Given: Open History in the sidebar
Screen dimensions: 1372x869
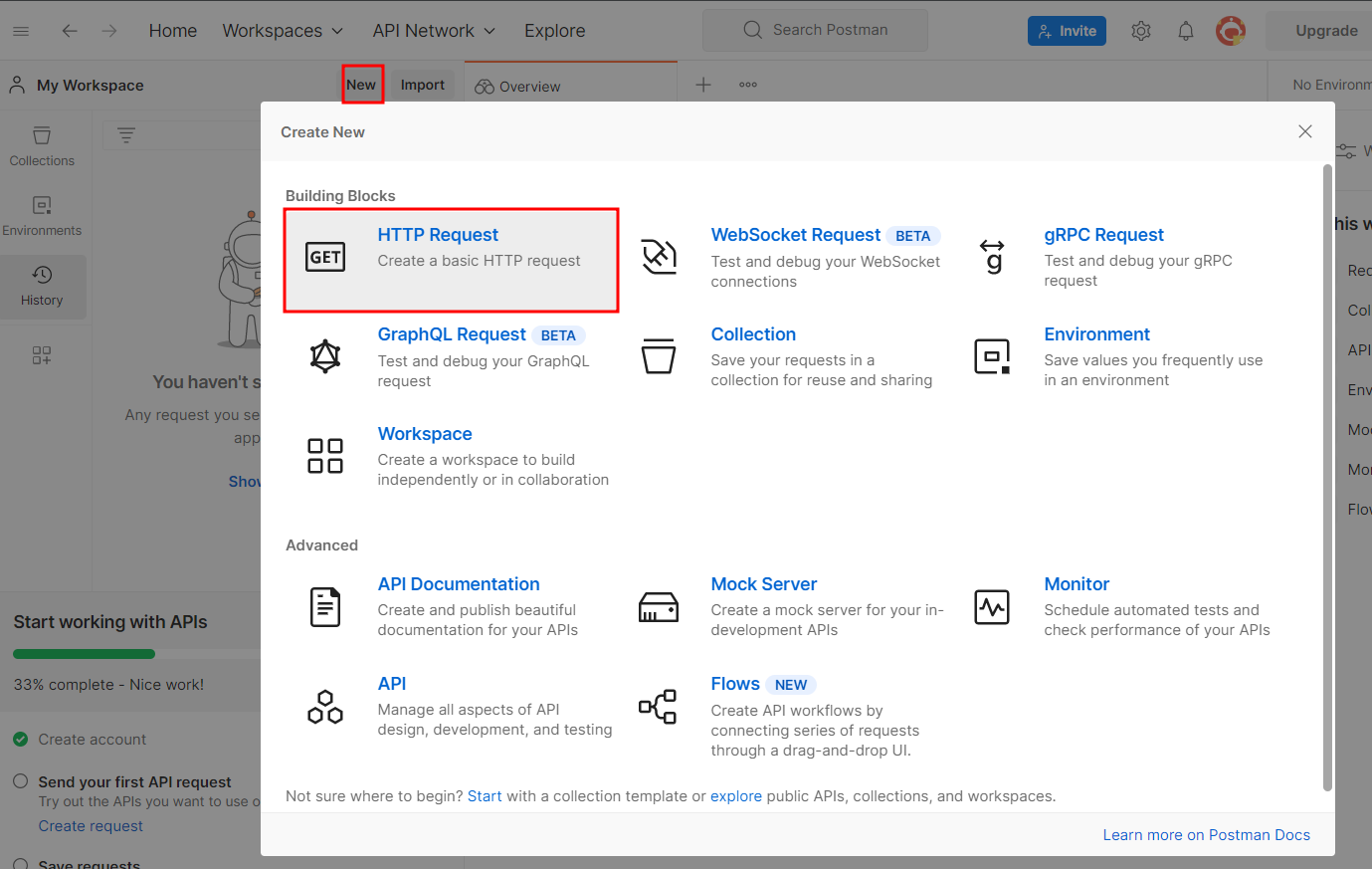Looking at the screenshot, I should coord(42,287).
